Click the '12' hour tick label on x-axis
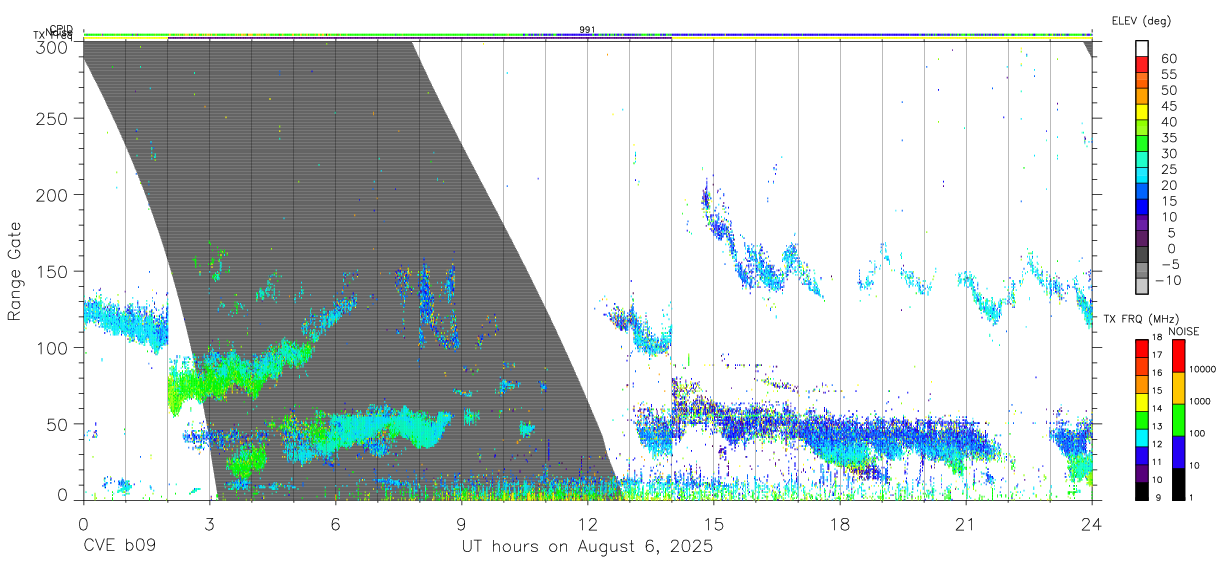The width and height of the screenshot is (1228, 567). (588, 524)
